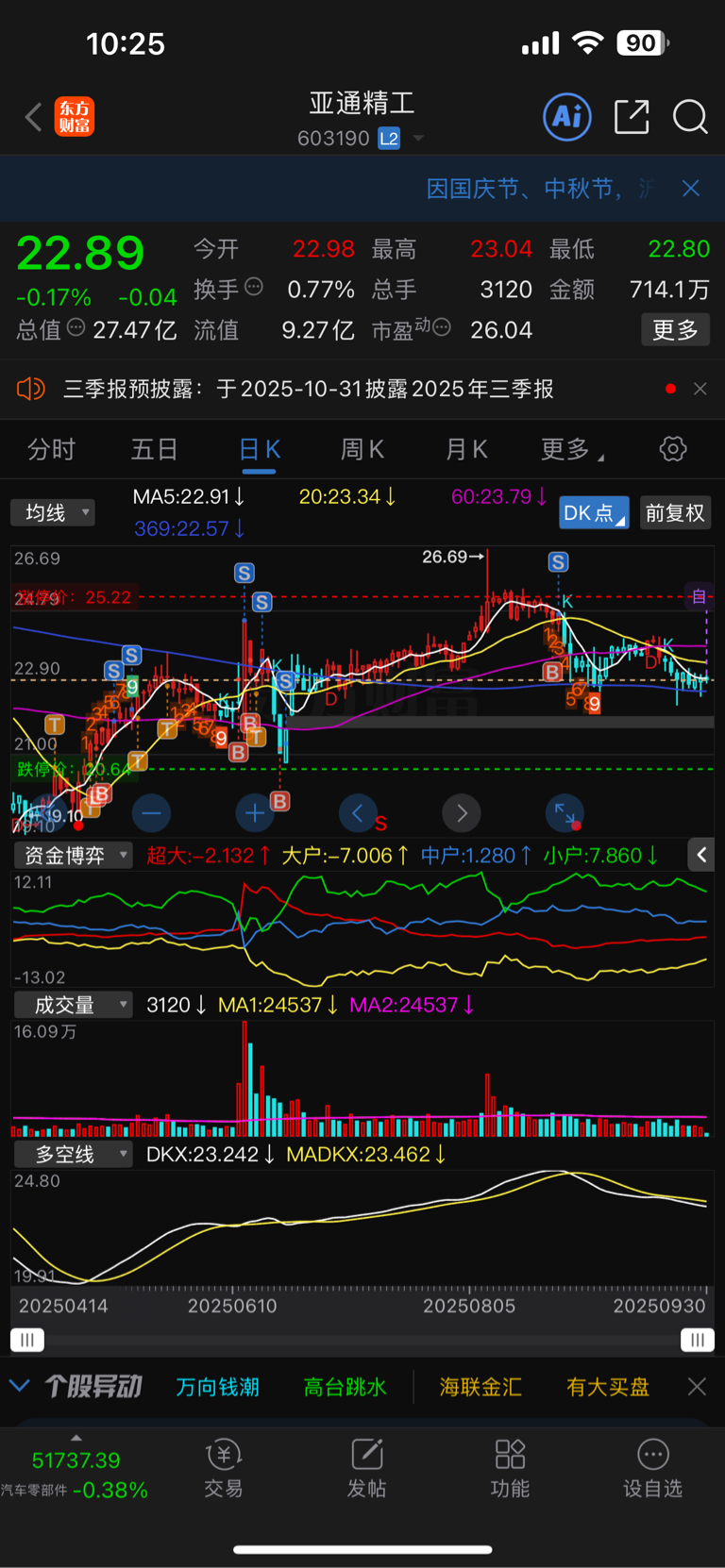
Task: Tap the 更多 quote details button
Action: 675,329
